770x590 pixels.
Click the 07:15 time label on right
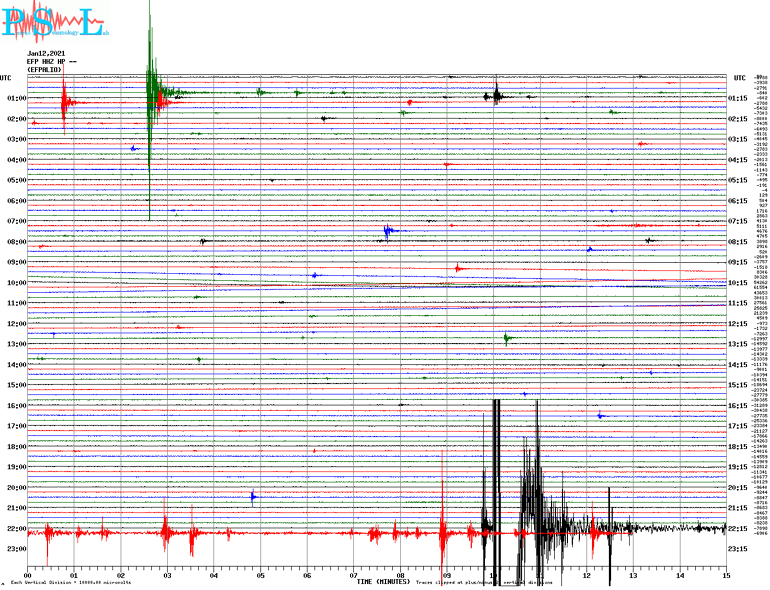(x=738, y=221)
